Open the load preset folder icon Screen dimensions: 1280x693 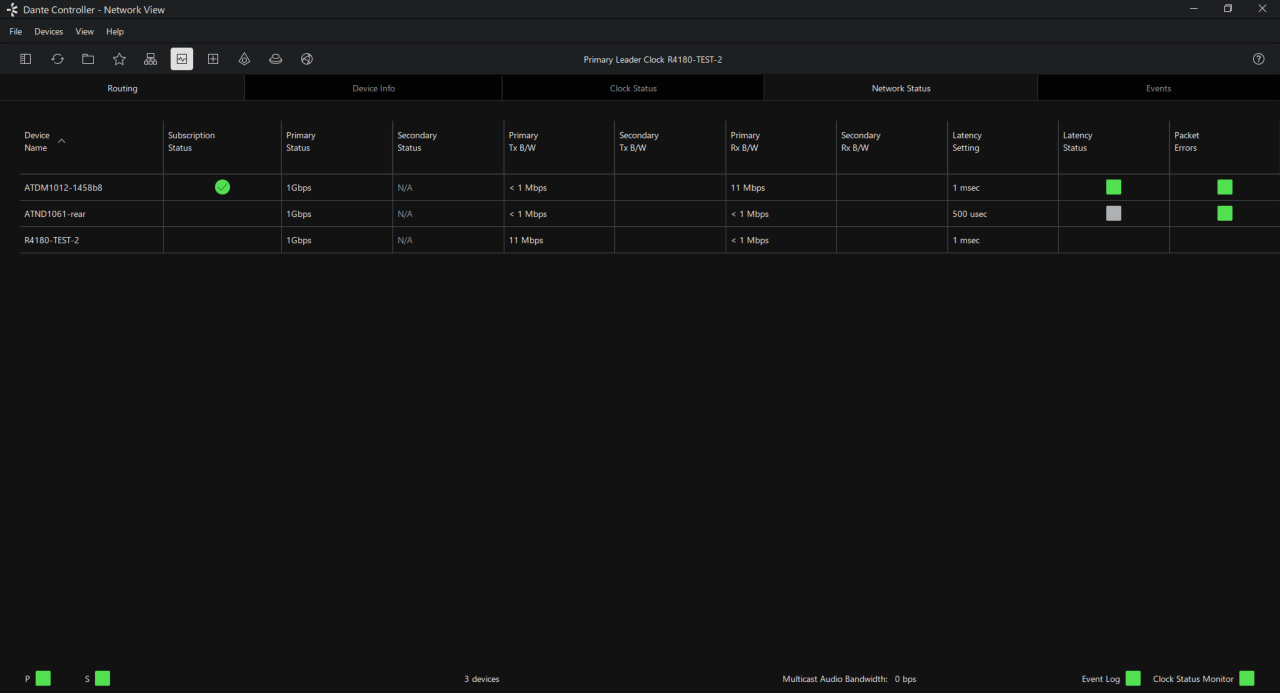pyautogui.click(x=88, y=59)
